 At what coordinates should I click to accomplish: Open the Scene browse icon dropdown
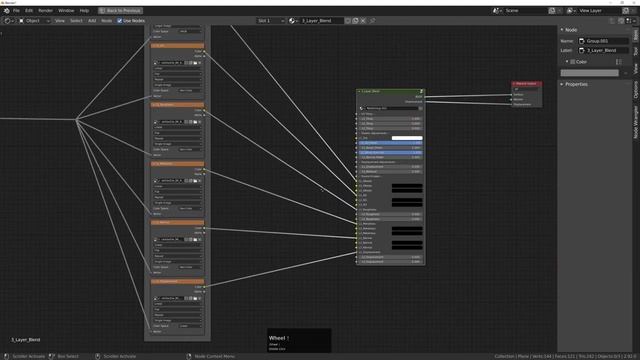tap(497, 11)
